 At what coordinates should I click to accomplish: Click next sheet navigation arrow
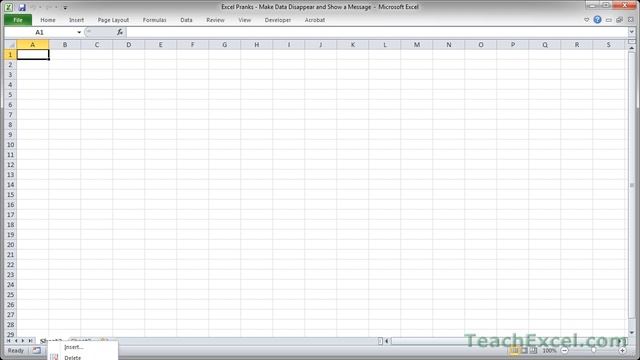(x=23, y=340)
